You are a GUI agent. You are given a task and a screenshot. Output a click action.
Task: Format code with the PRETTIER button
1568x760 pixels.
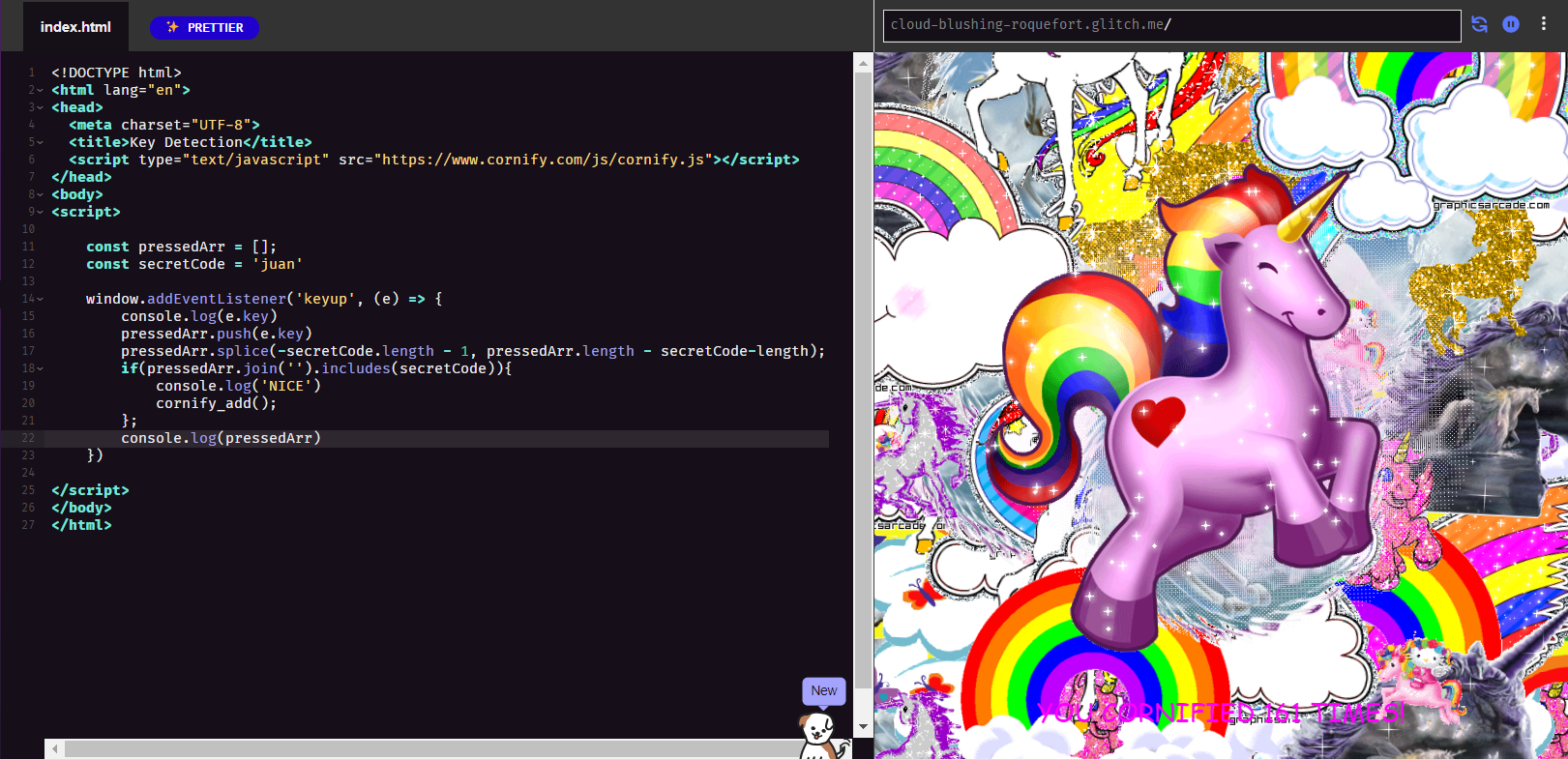coord(204,28)
